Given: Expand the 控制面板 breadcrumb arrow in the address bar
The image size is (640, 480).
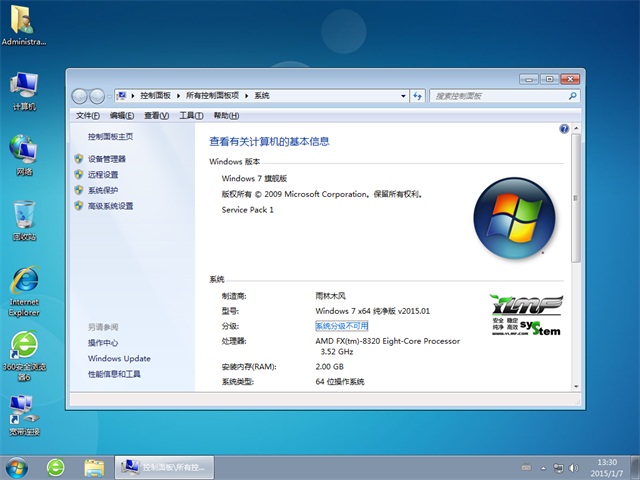Looking at the screenshot, I should [179, 96].
